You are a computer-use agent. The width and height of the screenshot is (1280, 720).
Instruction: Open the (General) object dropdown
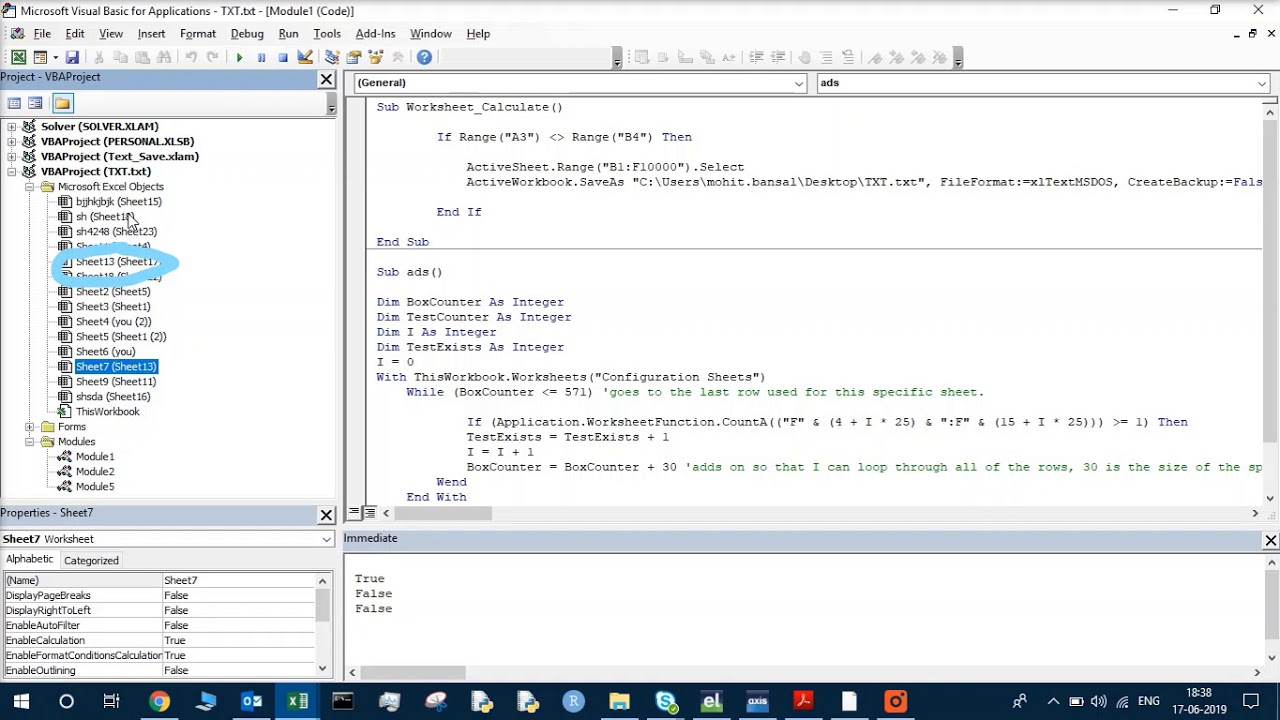point(800,83)
